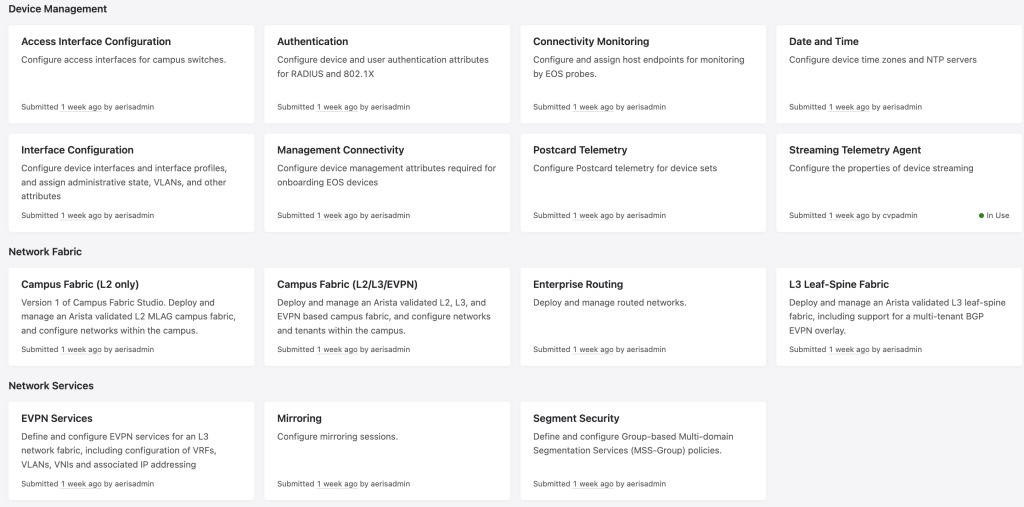Click the Device Management section heading
This screenshot has width=1024, height=507.
coord(57,9)
